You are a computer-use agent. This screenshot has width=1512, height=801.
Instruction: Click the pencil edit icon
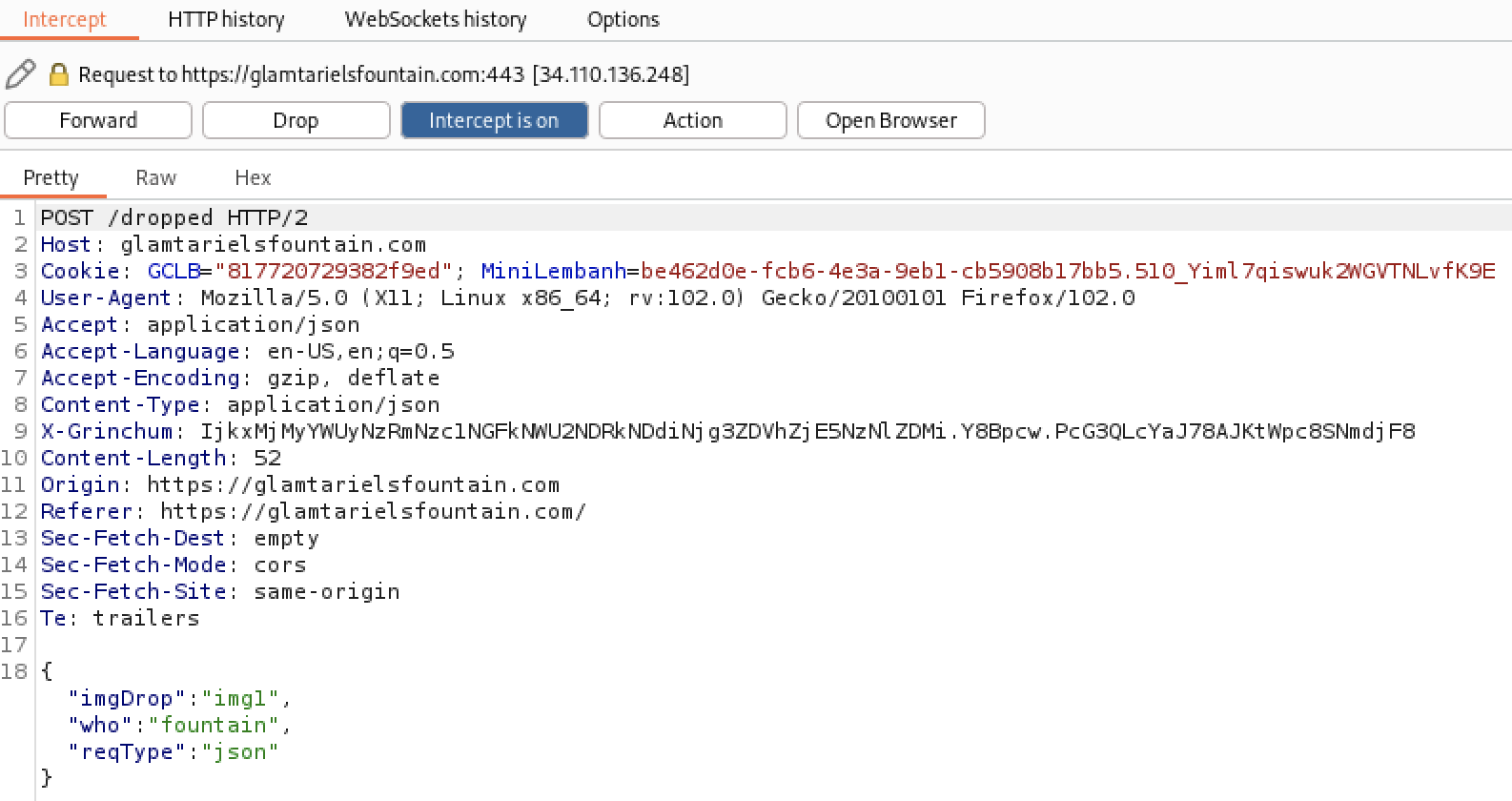pos(21,74)
